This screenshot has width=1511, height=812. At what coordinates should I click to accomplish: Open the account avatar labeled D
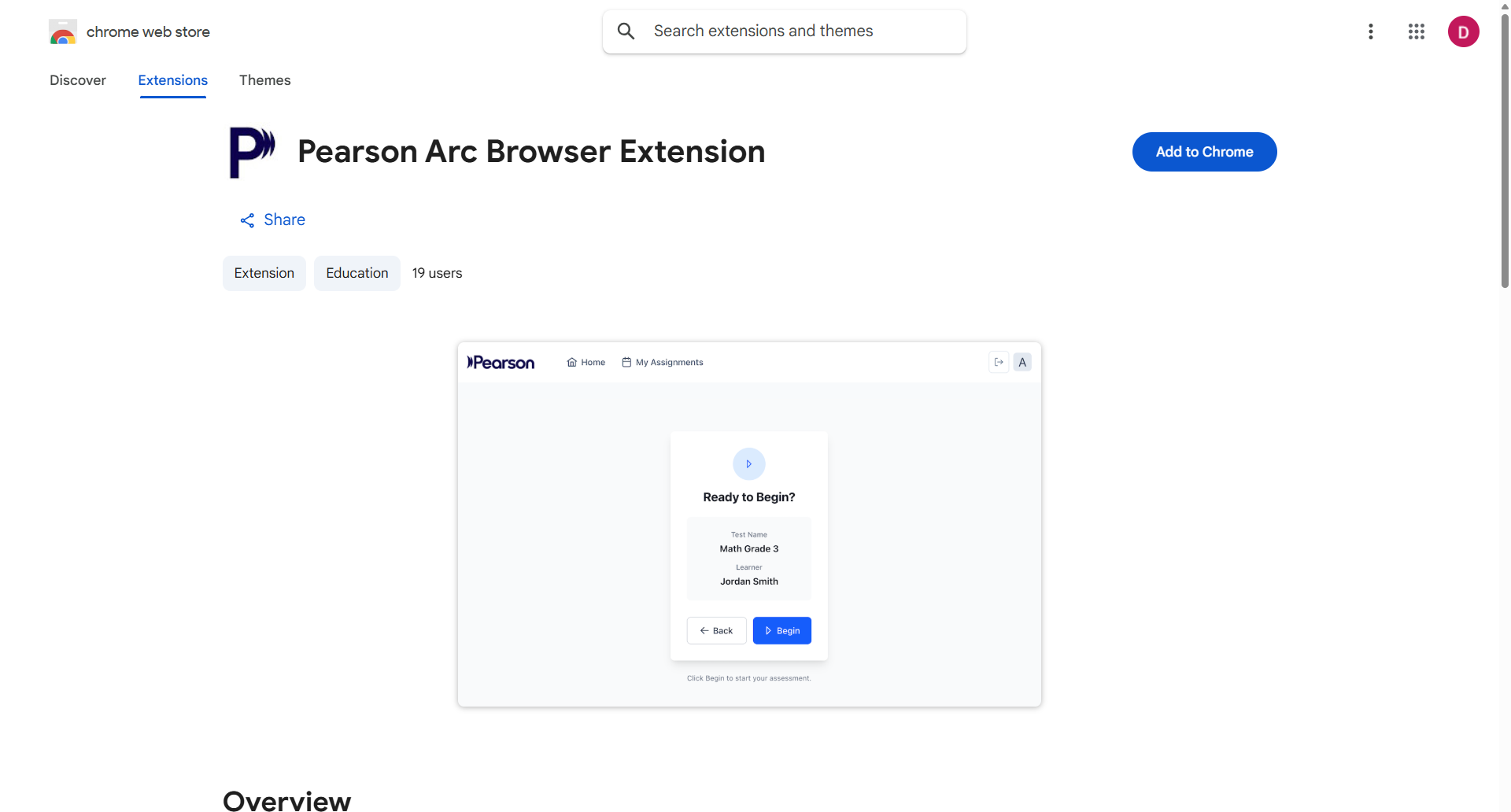point(1464,31)
